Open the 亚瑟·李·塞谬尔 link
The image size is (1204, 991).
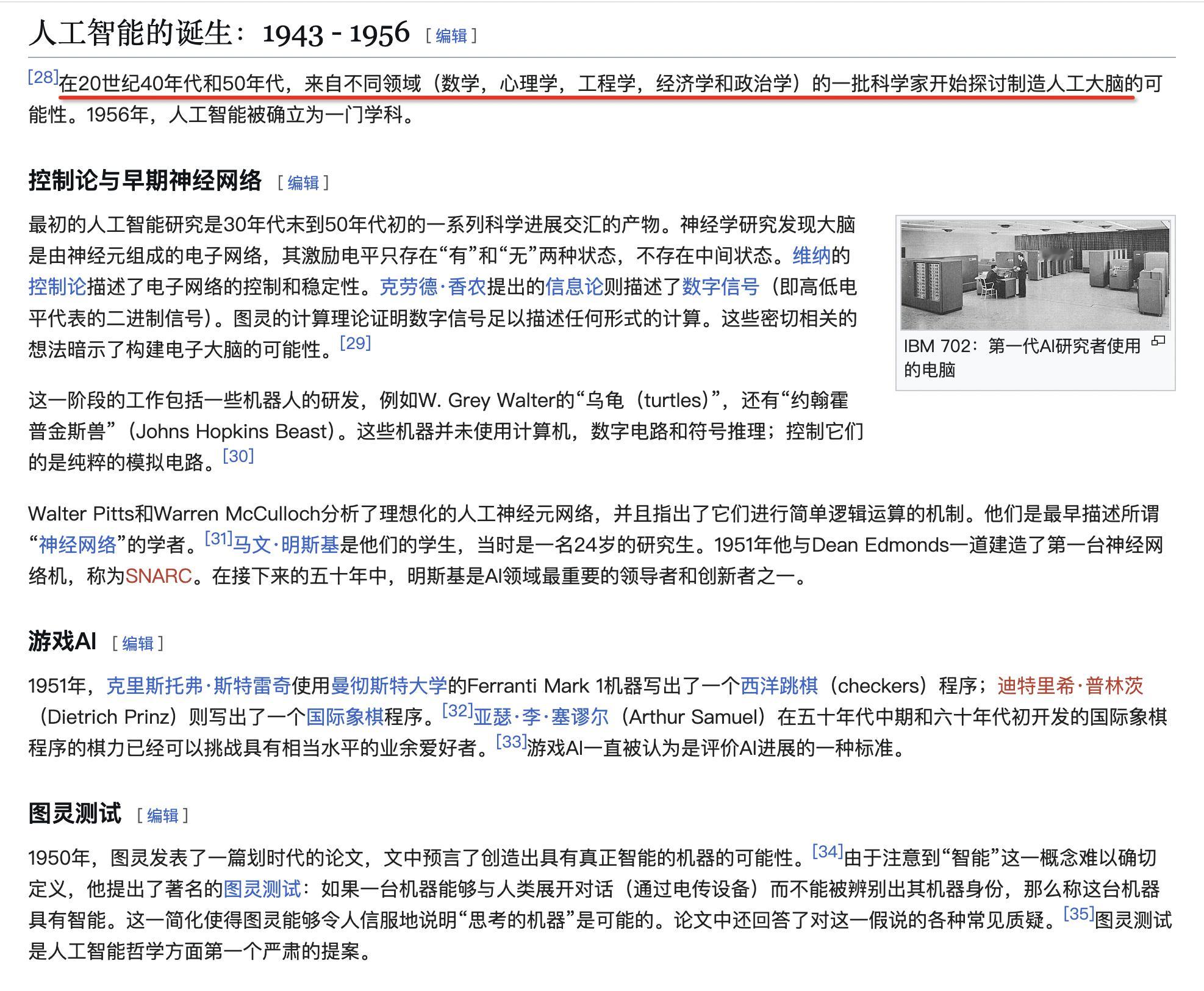coord(541,717)
